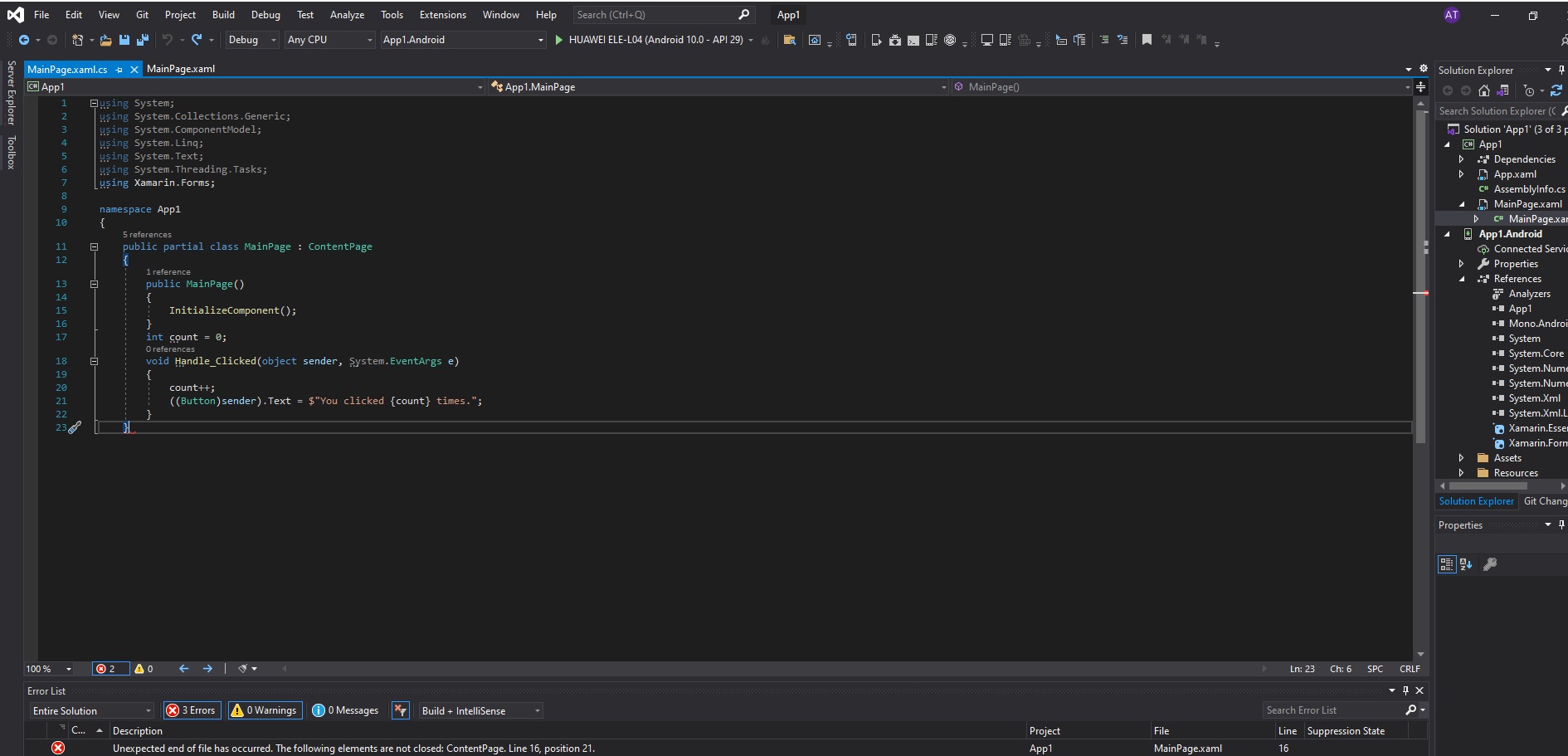1568x756 pixels.
Task: Switch to the Git Changes panel
Action: (1545, 500)
